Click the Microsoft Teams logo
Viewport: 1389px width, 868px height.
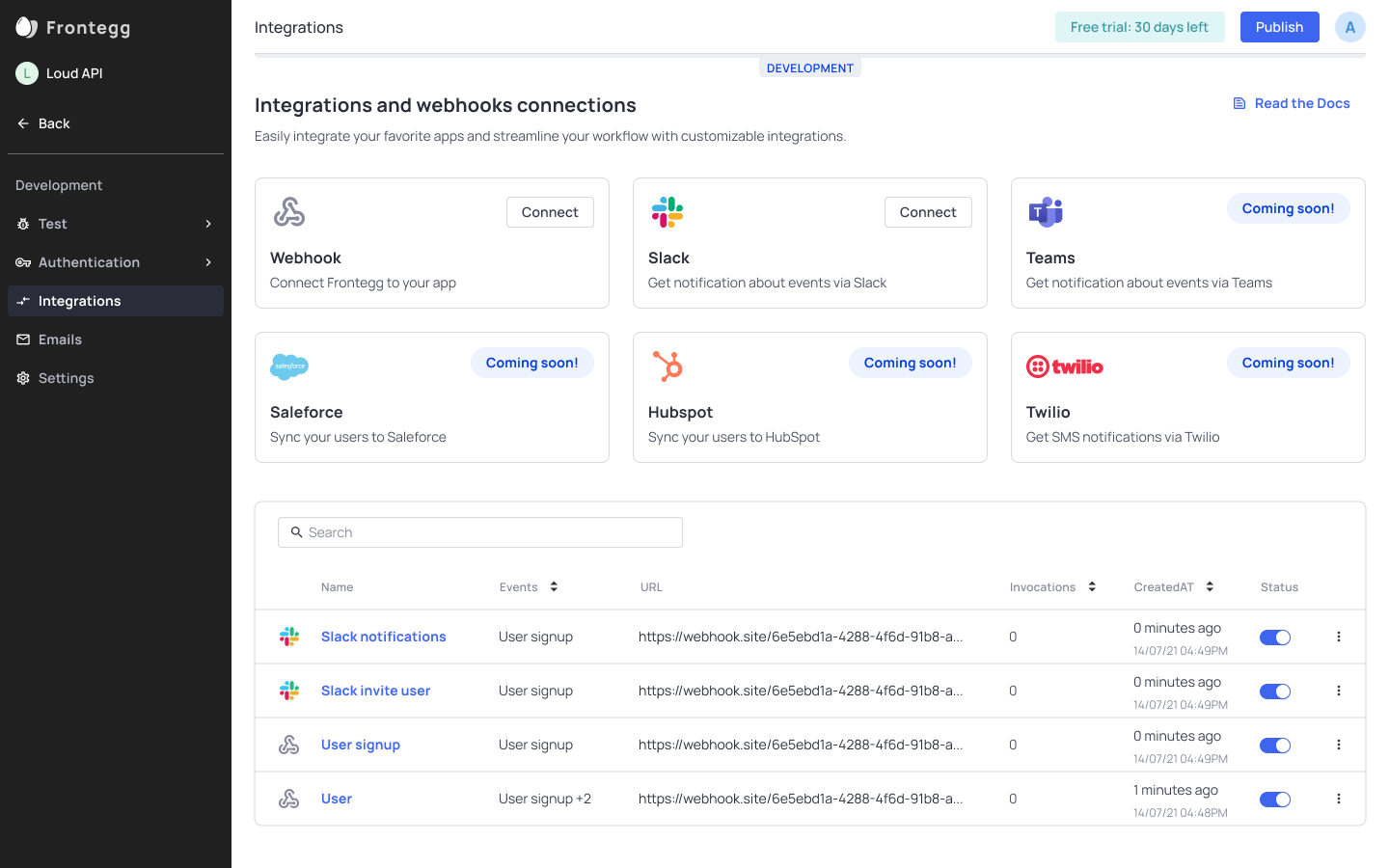point(1046,212)
